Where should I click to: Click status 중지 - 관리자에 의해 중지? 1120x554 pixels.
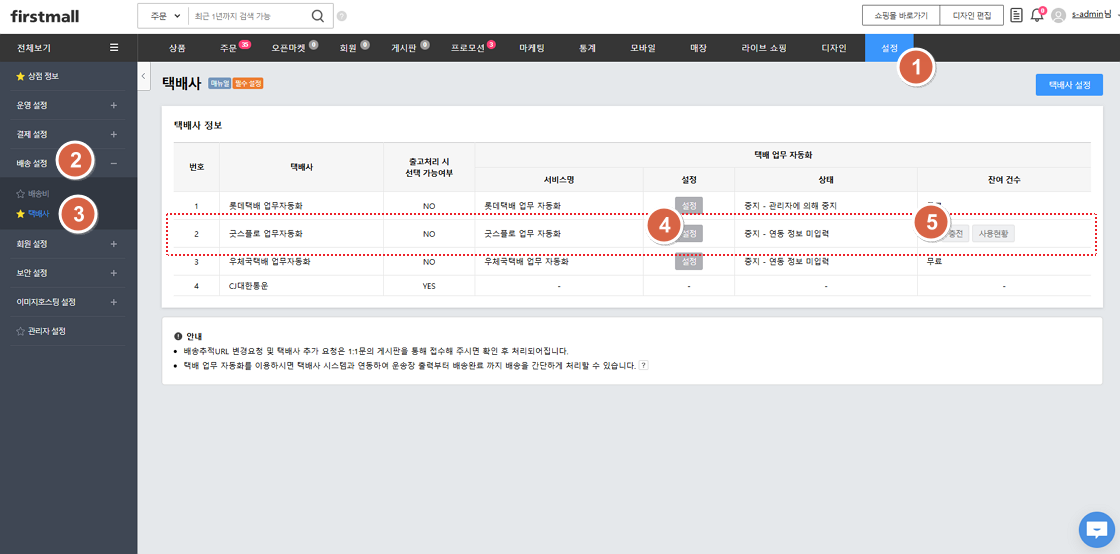point(789,206)
